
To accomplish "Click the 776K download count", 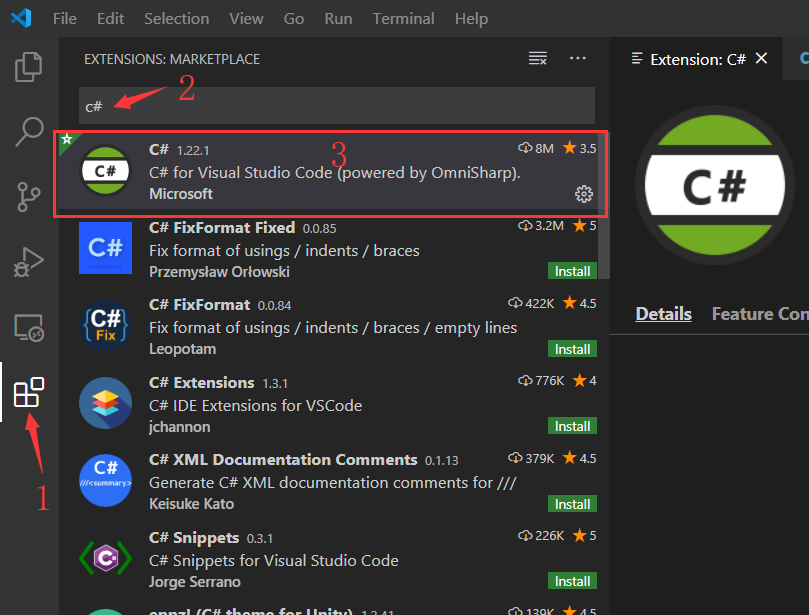I will (x=541, y=381).
